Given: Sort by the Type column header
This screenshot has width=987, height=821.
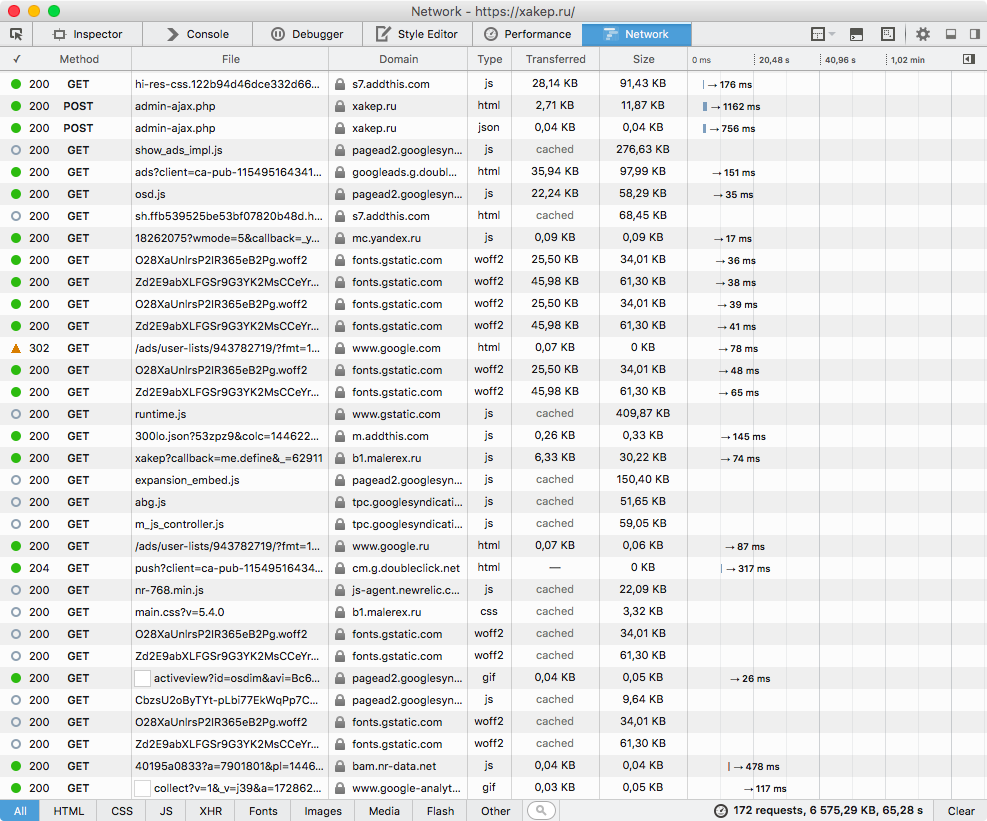Looking at the screenshot, I should tap(490, 59).
